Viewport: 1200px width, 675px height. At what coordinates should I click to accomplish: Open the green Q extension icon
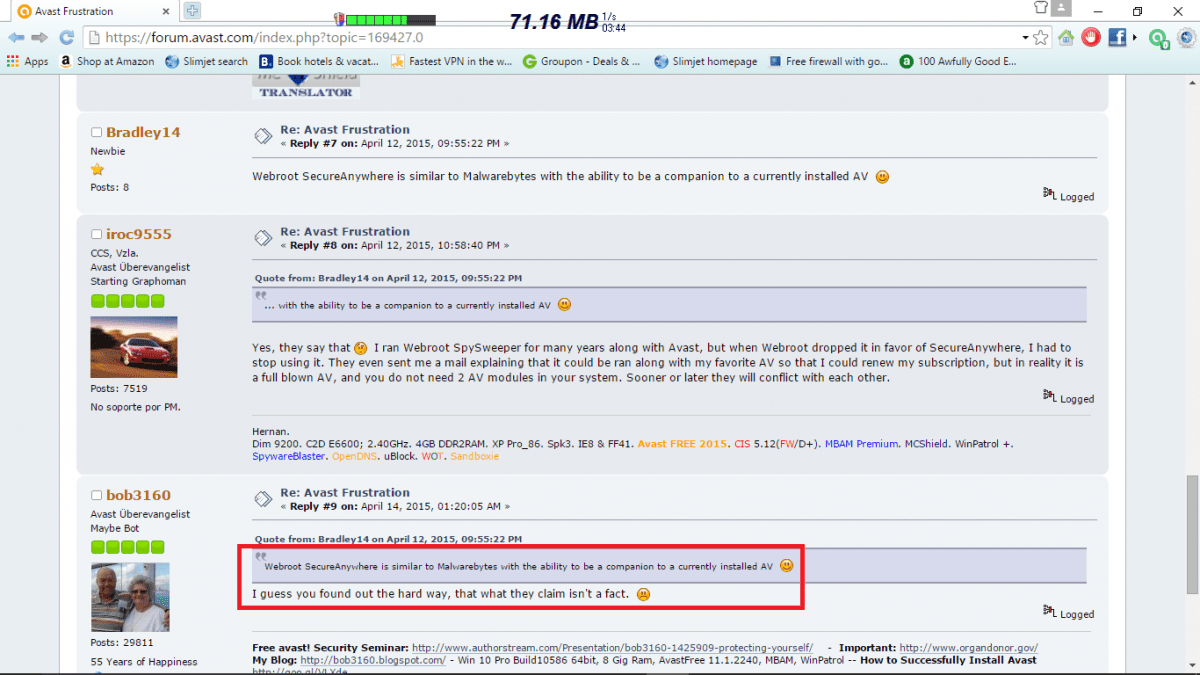[x=1157, y=38]
